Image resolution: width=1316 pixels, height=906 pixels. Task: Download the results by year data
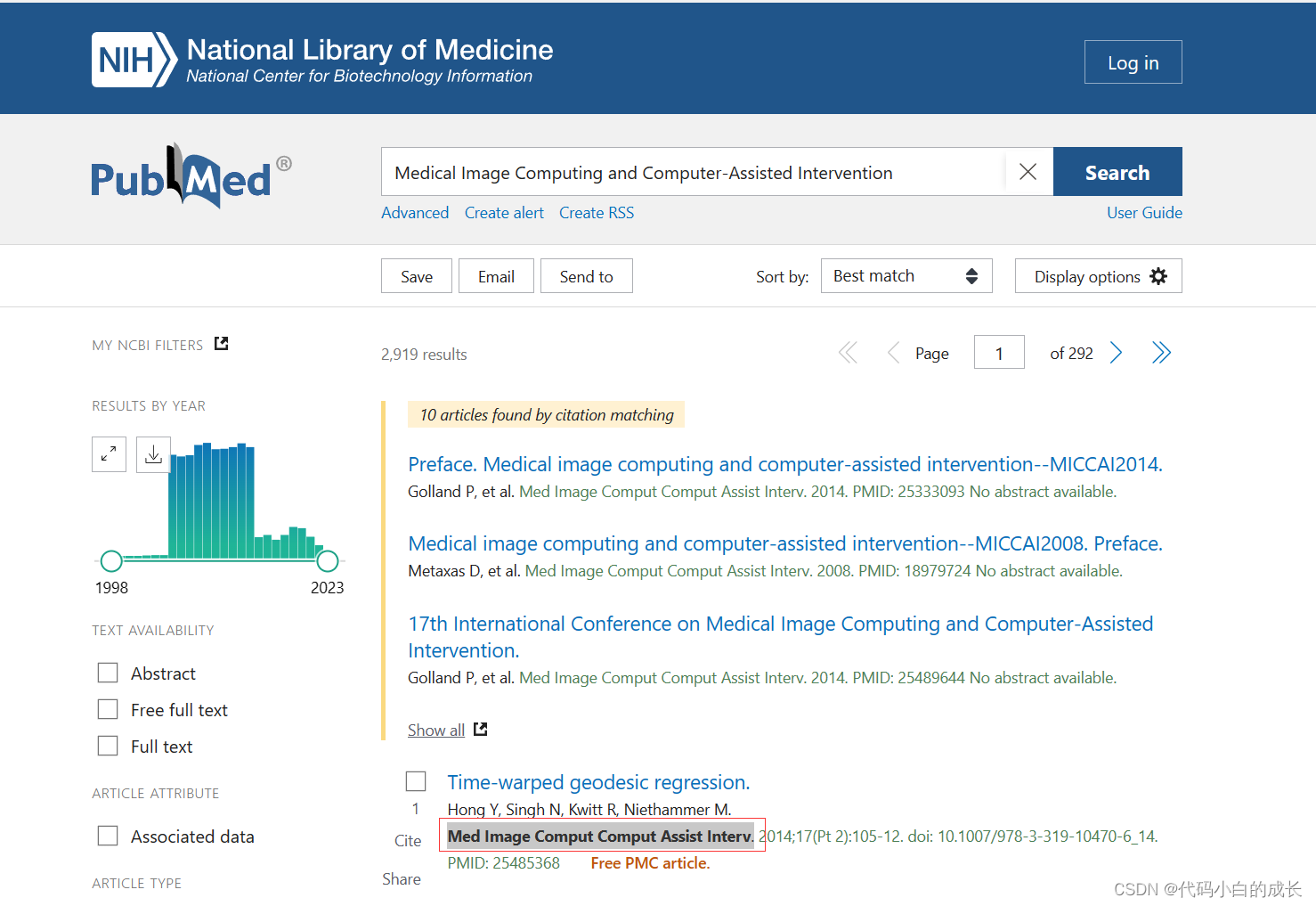153,454
